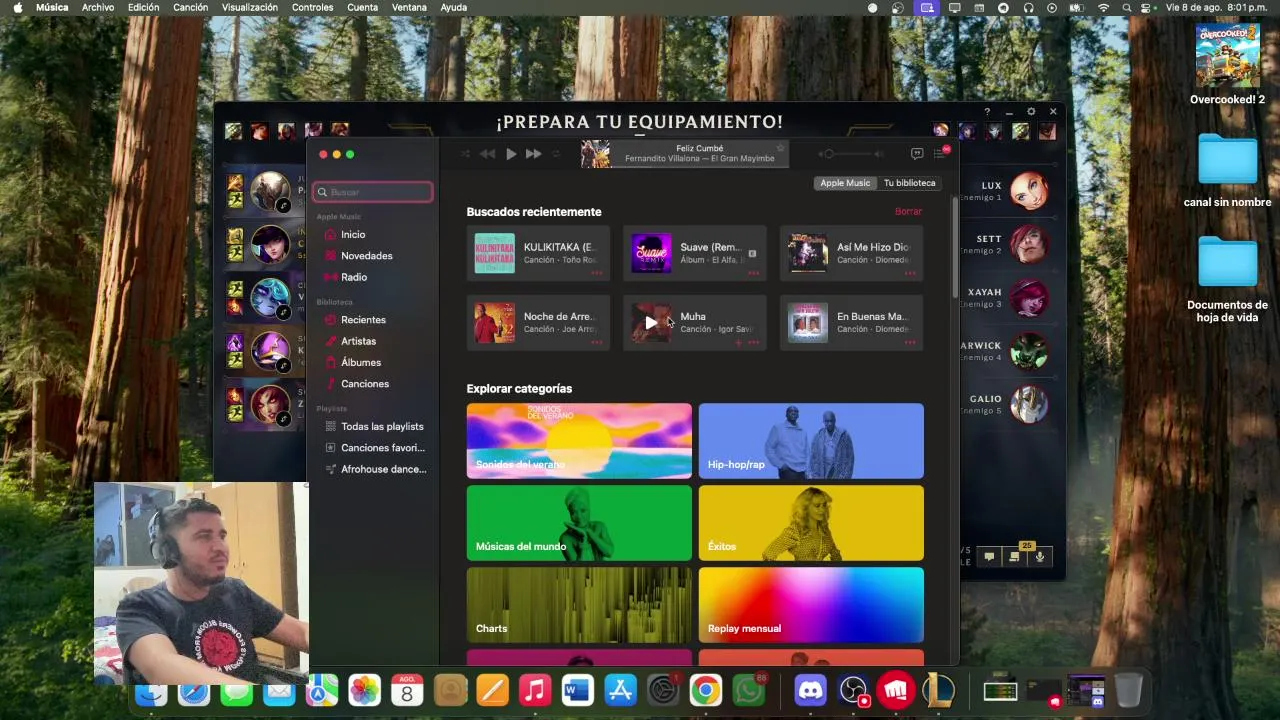Open more options for Así Me Hizo Dios
Screen dimensions: 1280x720
click(910, 273)
